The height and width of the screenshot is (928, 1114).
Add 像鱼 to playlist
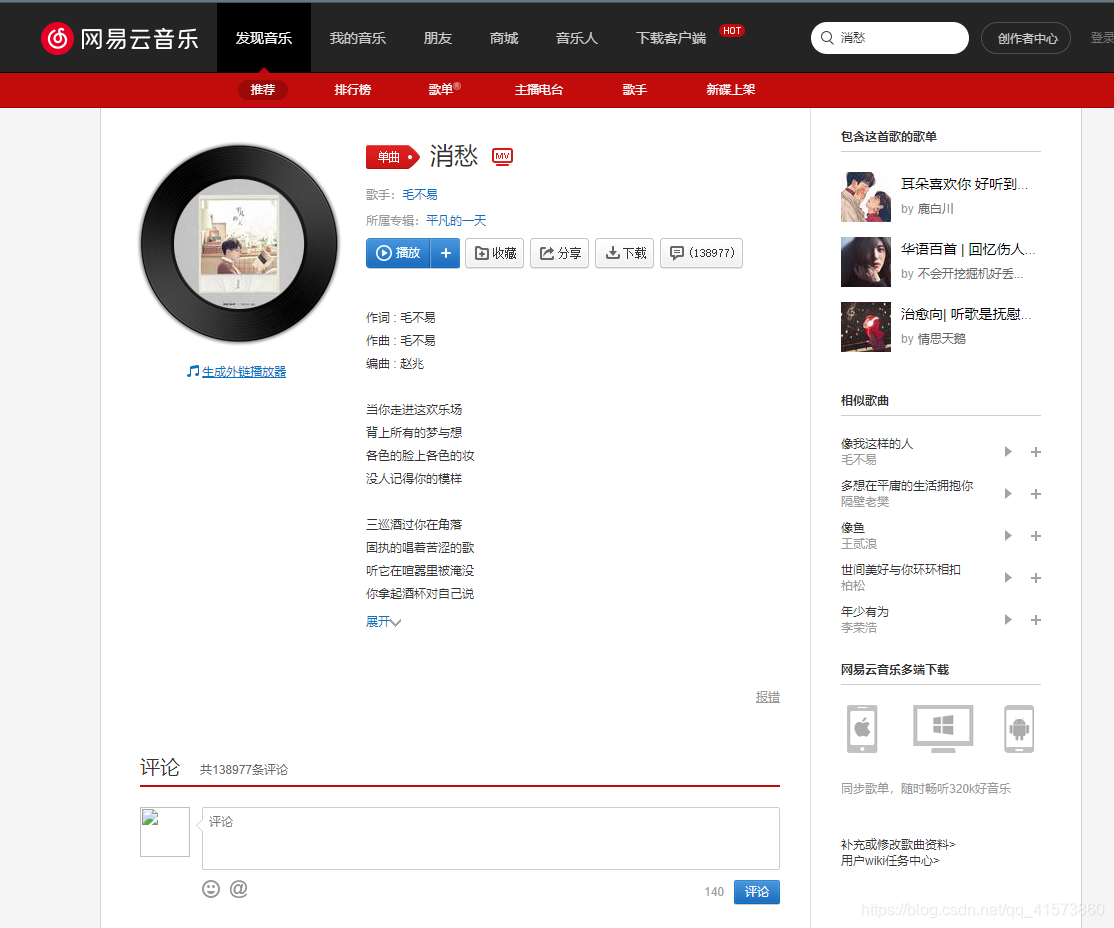tap(1036, 536)
